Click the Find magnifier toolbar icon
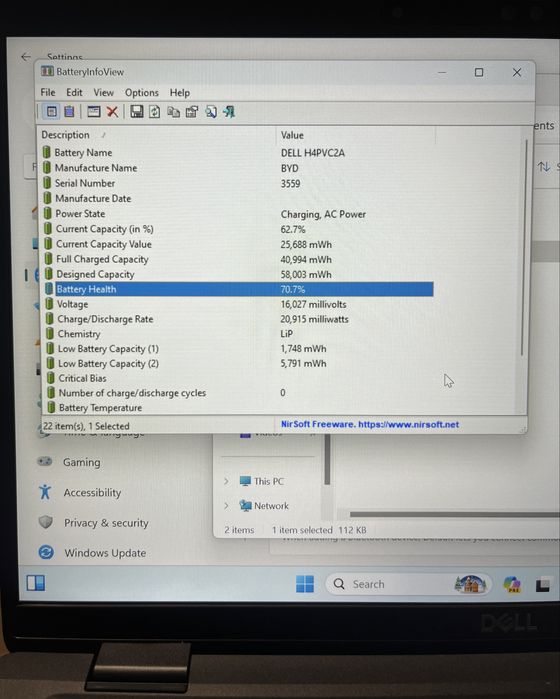The height and width of the screenshot is (699, 560). tap(210, 112)
